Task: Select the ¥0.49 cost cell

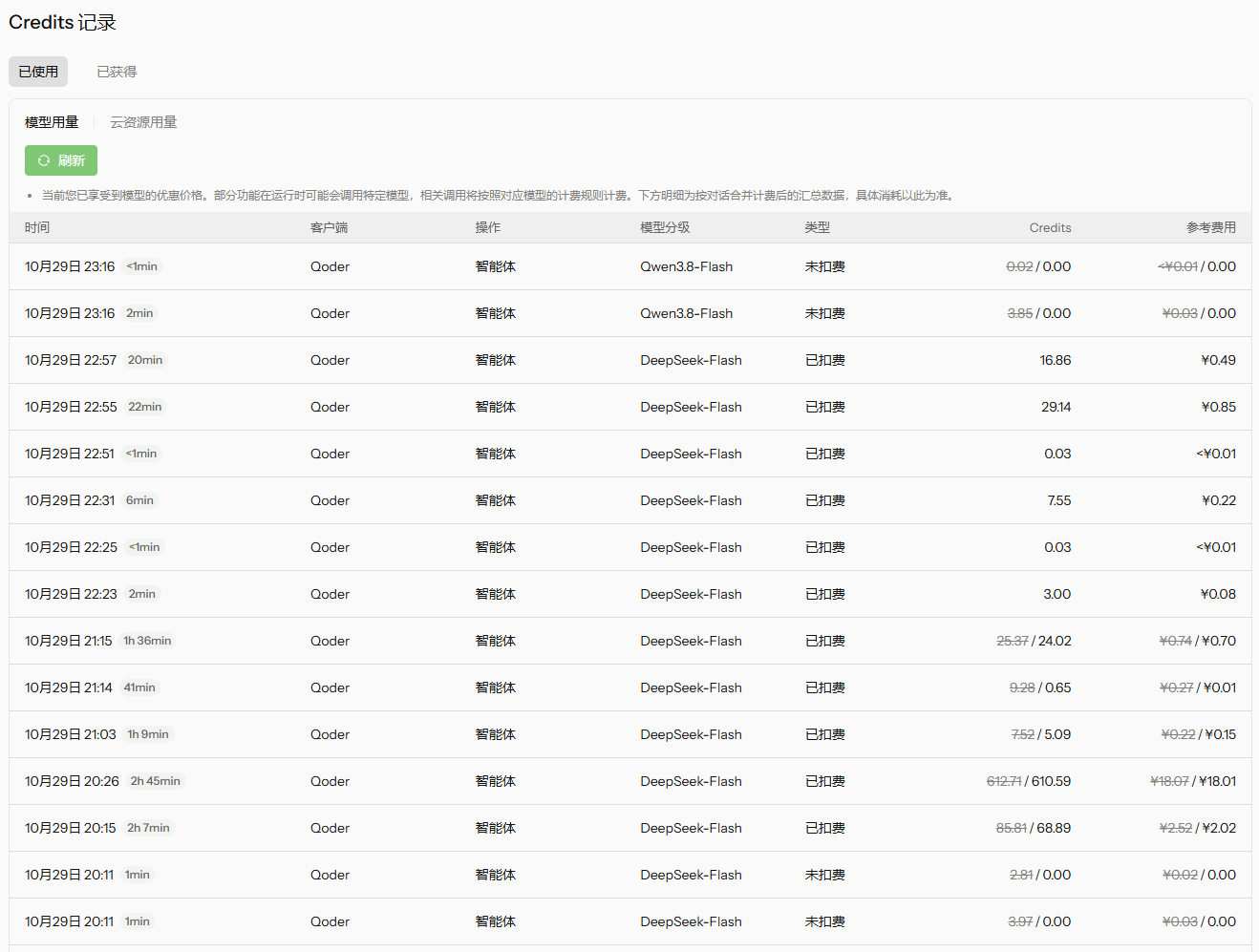Action: (x=1218, y=360)
